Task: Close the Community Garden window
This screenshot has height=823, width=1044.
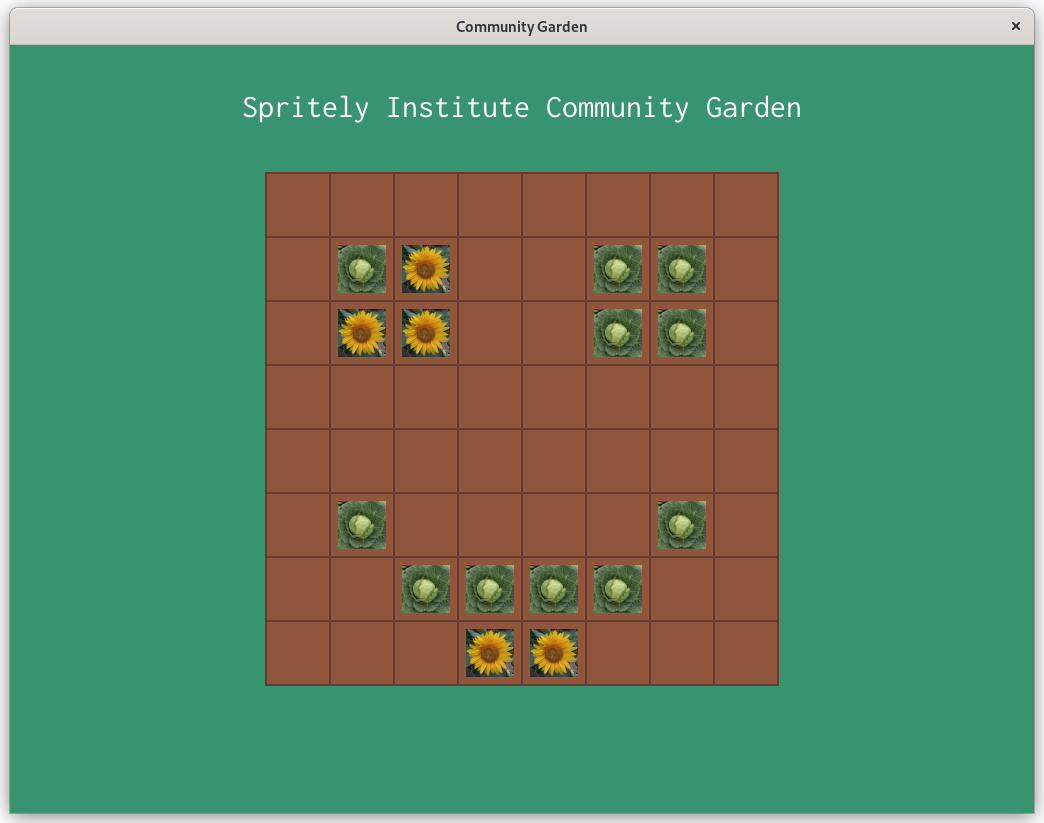Action: click(x=1016, y=26)
